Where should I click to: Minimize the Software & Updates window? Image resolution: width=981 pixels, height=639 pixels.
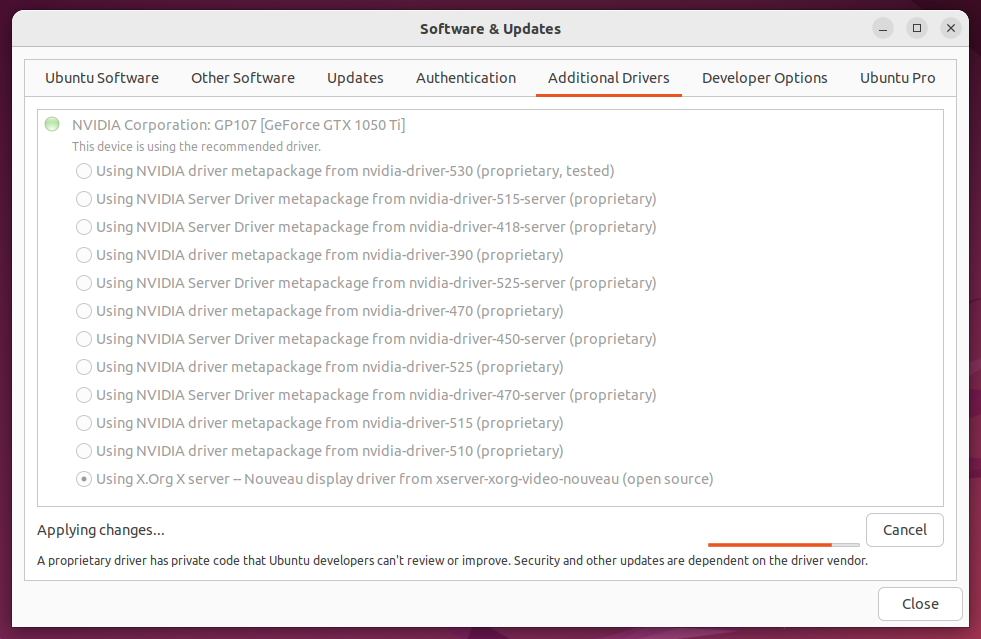pyautogui.click(x=883, y=29)
